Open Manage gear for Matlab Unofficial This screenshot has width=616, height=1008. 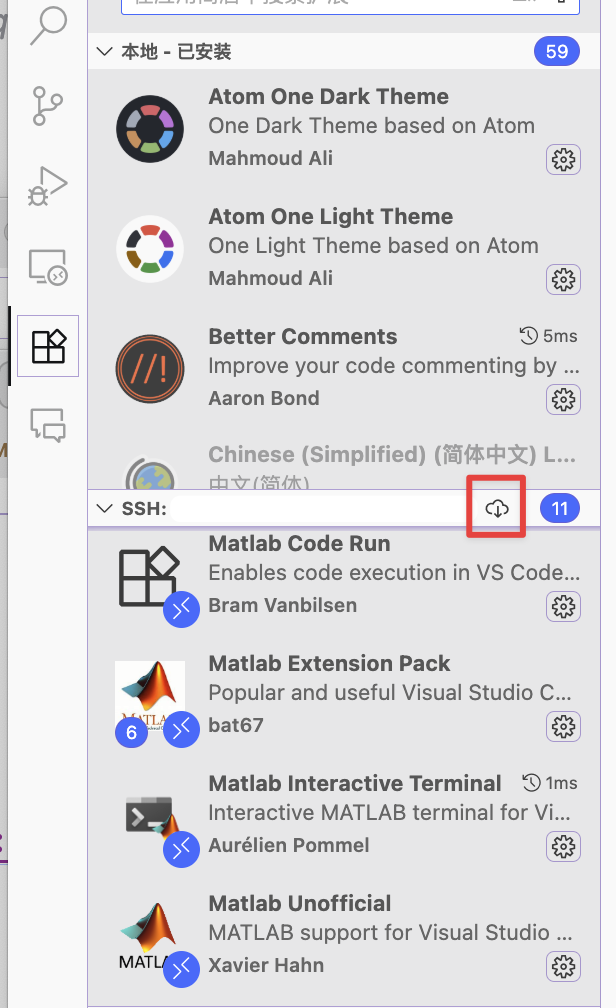click(564, 966)
